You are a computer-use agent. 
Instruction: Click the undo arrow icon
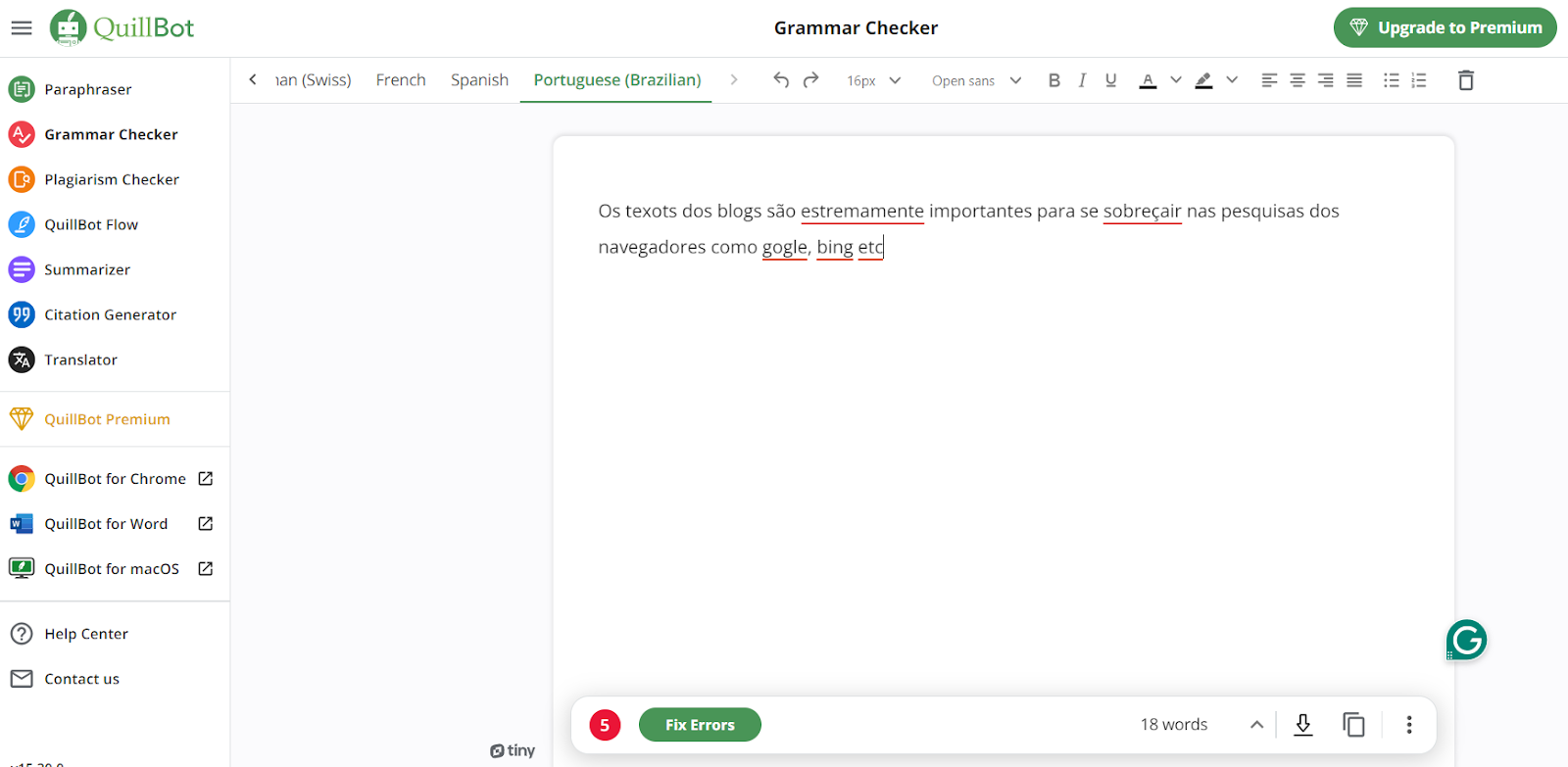[x=780, y=80]
